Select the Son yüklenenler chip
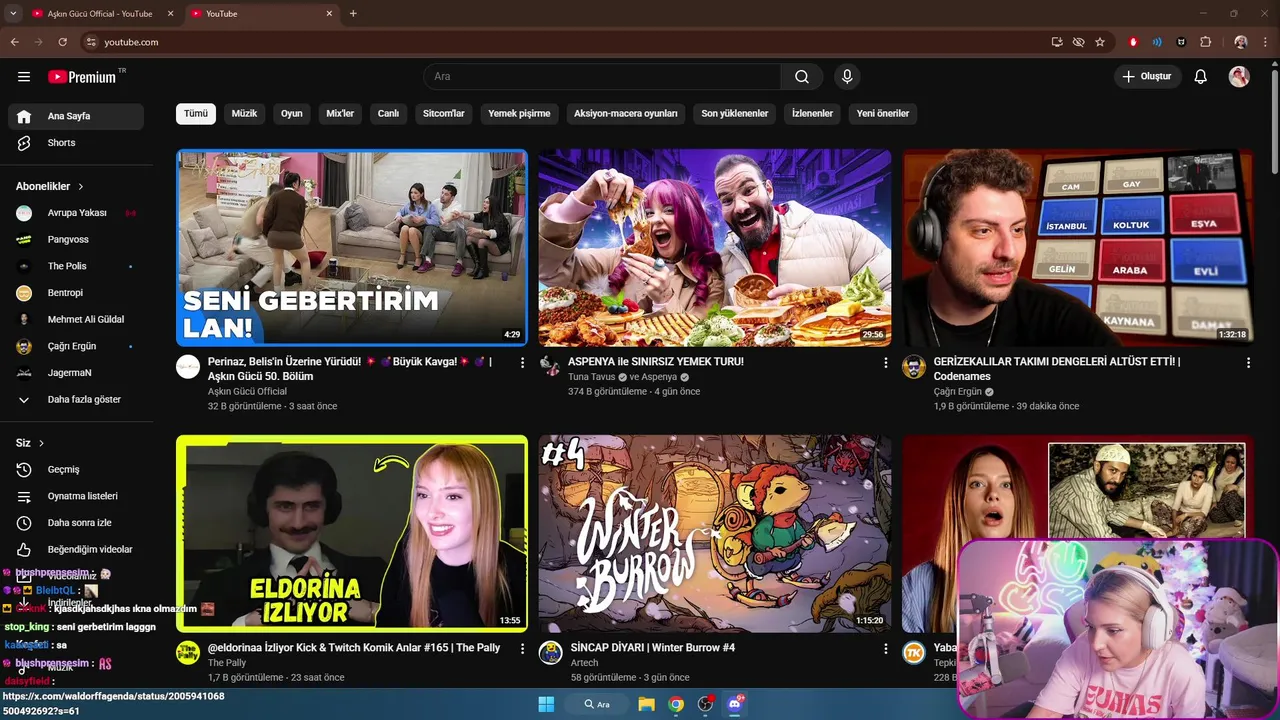 (x=735, y=113)
